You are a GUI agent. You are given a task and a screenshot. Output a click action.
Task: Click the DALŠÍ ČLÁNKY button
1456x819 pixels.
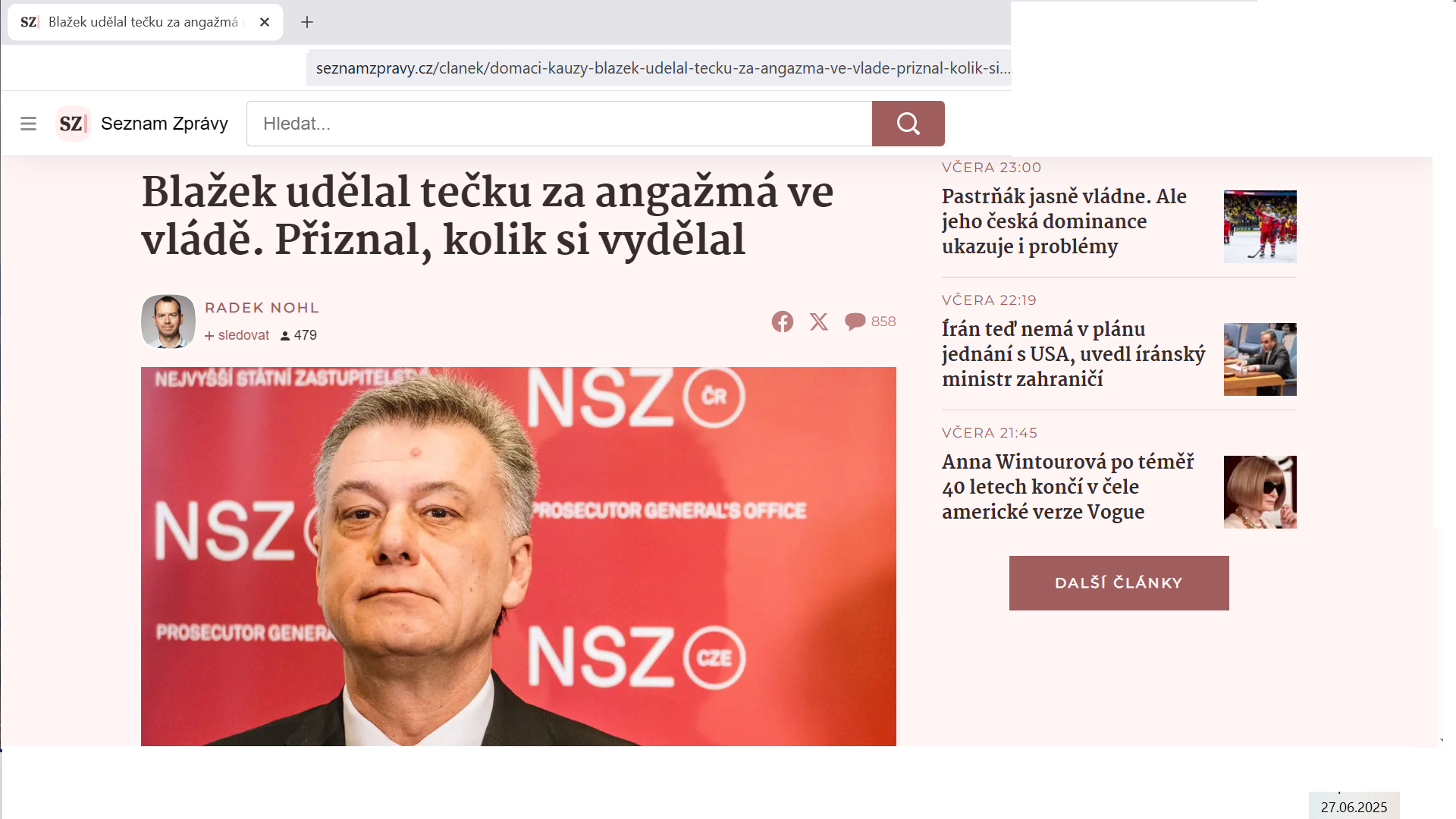click(1119, 583)
